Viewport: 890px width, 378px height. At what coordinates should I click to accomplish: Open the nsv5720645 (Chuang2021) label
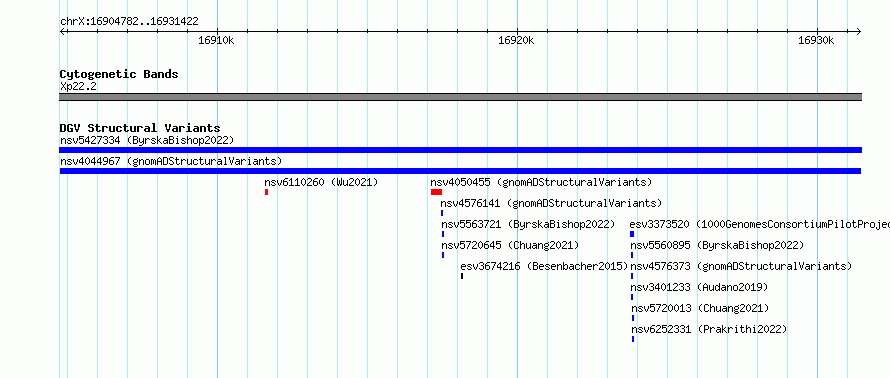pyautogui.click(x=510, y=245)
